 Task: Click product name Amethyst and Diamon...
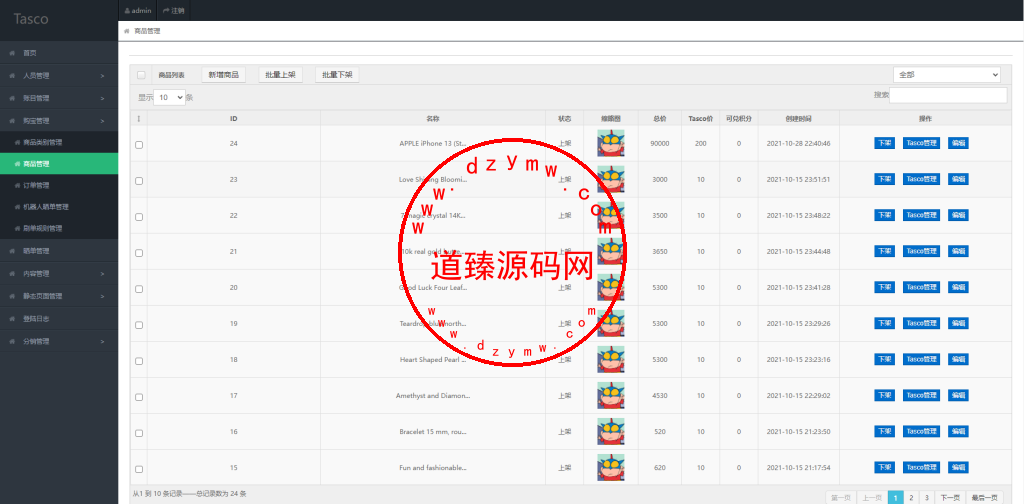[x=433, y=396]
